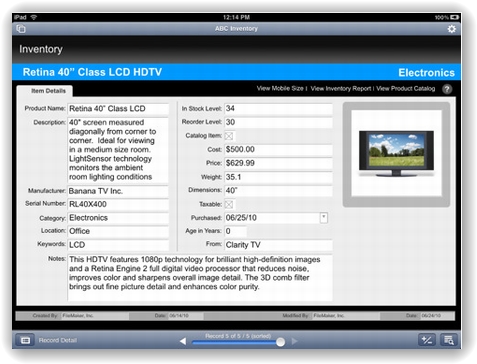The image size is (477, 364).
Task: Select the Item Details tab
Action: tap(48, 91)
